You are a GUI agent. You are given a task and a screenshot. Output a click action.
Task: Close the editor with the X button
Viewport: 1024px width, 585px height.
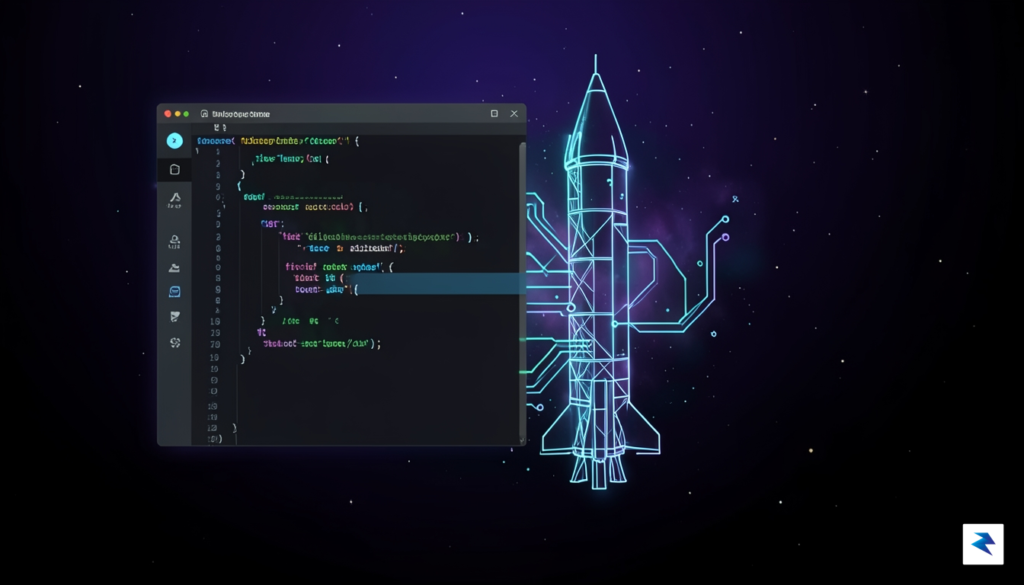point(514,114)
